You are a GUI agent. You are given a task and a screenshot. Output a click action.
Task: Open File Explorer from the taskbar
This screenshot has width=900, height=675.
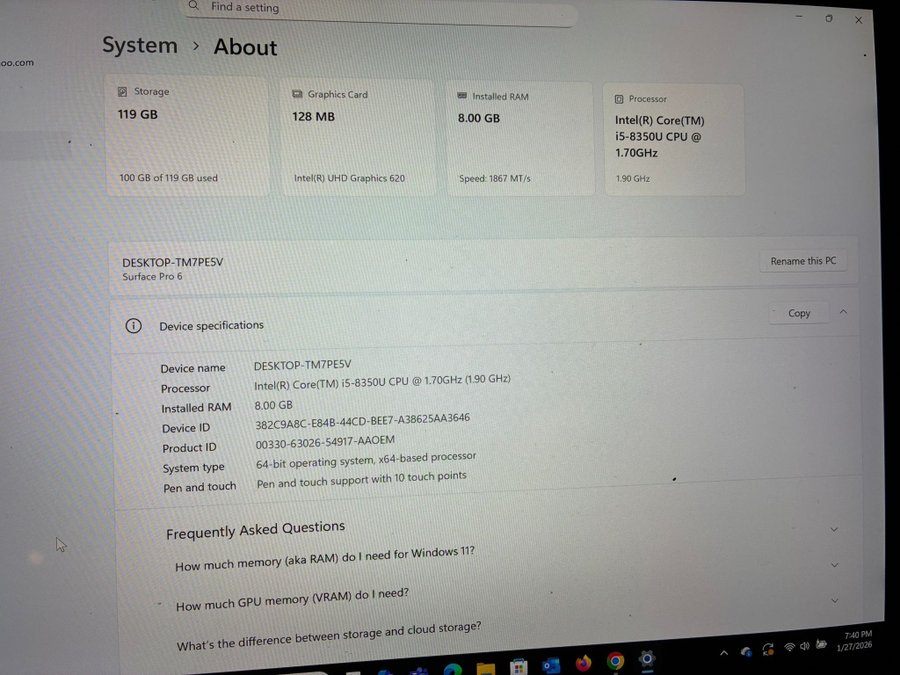coord(485,667)
